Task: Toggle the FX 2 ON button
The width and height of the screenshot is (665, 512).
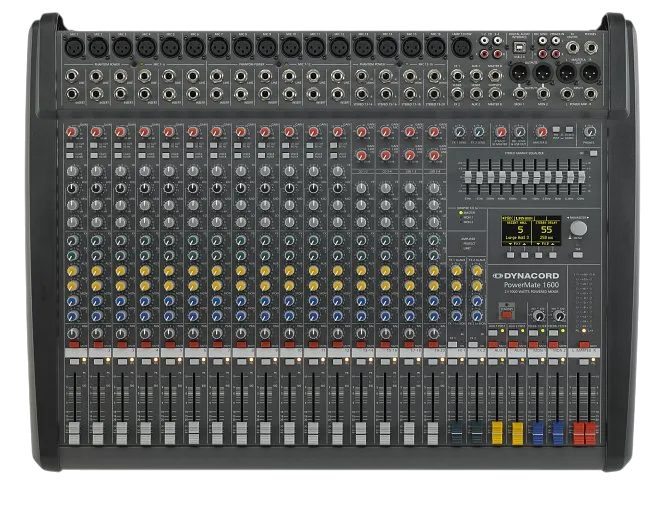Action: pyautogui.click(x=473, y=345)
